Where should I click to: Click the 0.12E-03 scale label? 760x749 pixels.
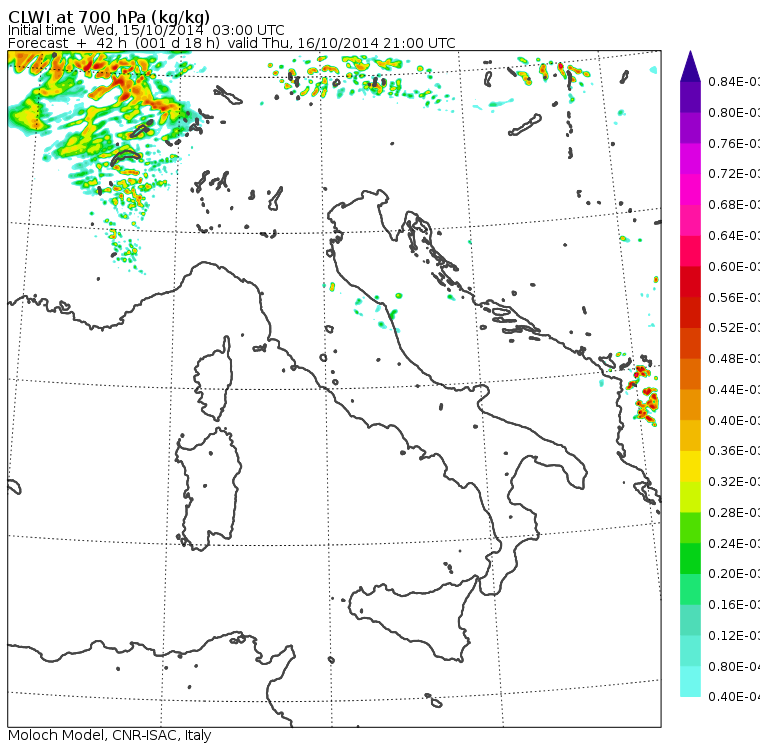click(x=734, y=636)
